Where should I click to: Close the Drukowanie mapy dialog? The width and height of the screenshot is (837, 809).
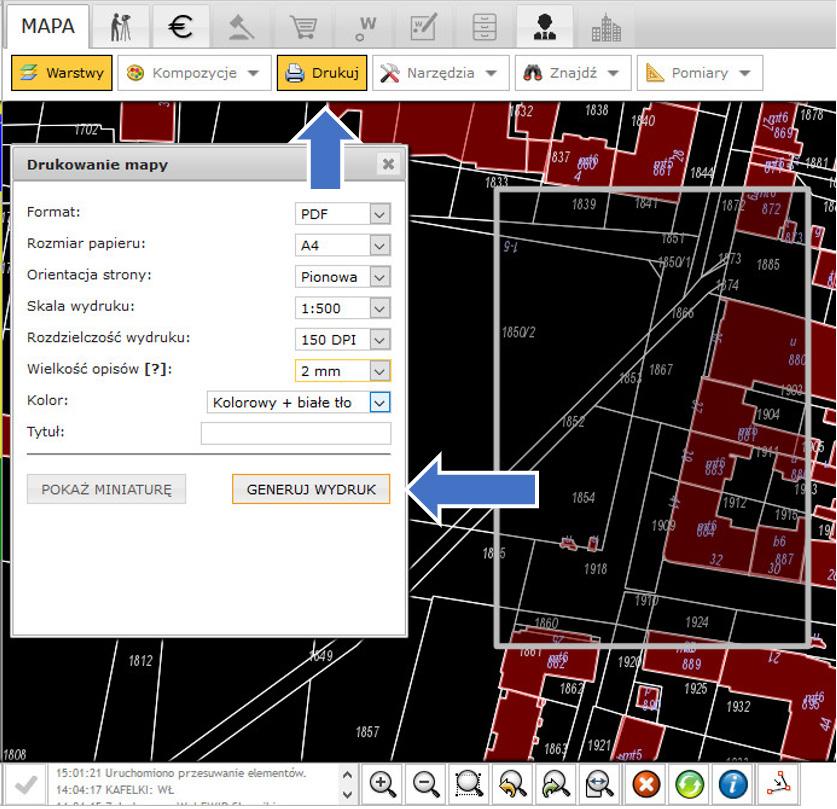point(388,164)
